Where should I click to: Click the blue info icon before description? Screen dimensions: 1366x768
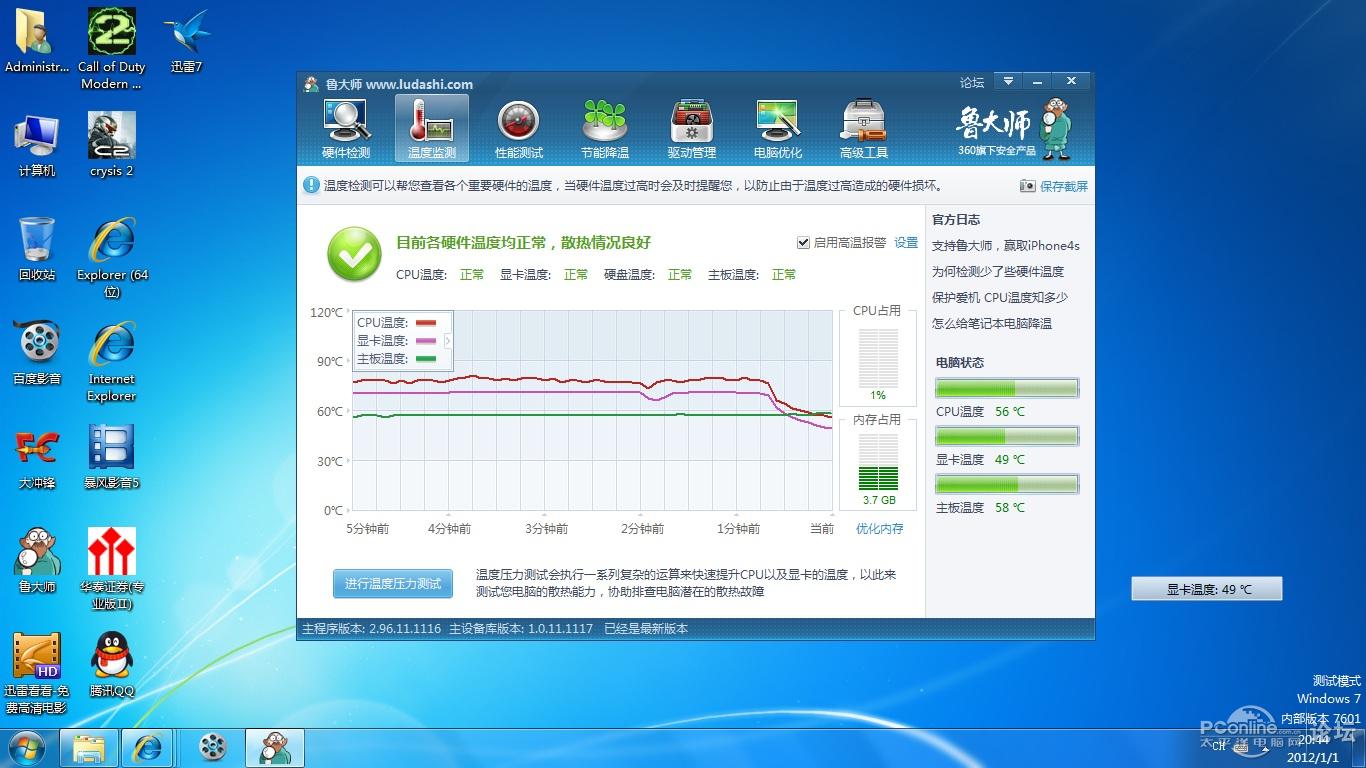point(311,185)
